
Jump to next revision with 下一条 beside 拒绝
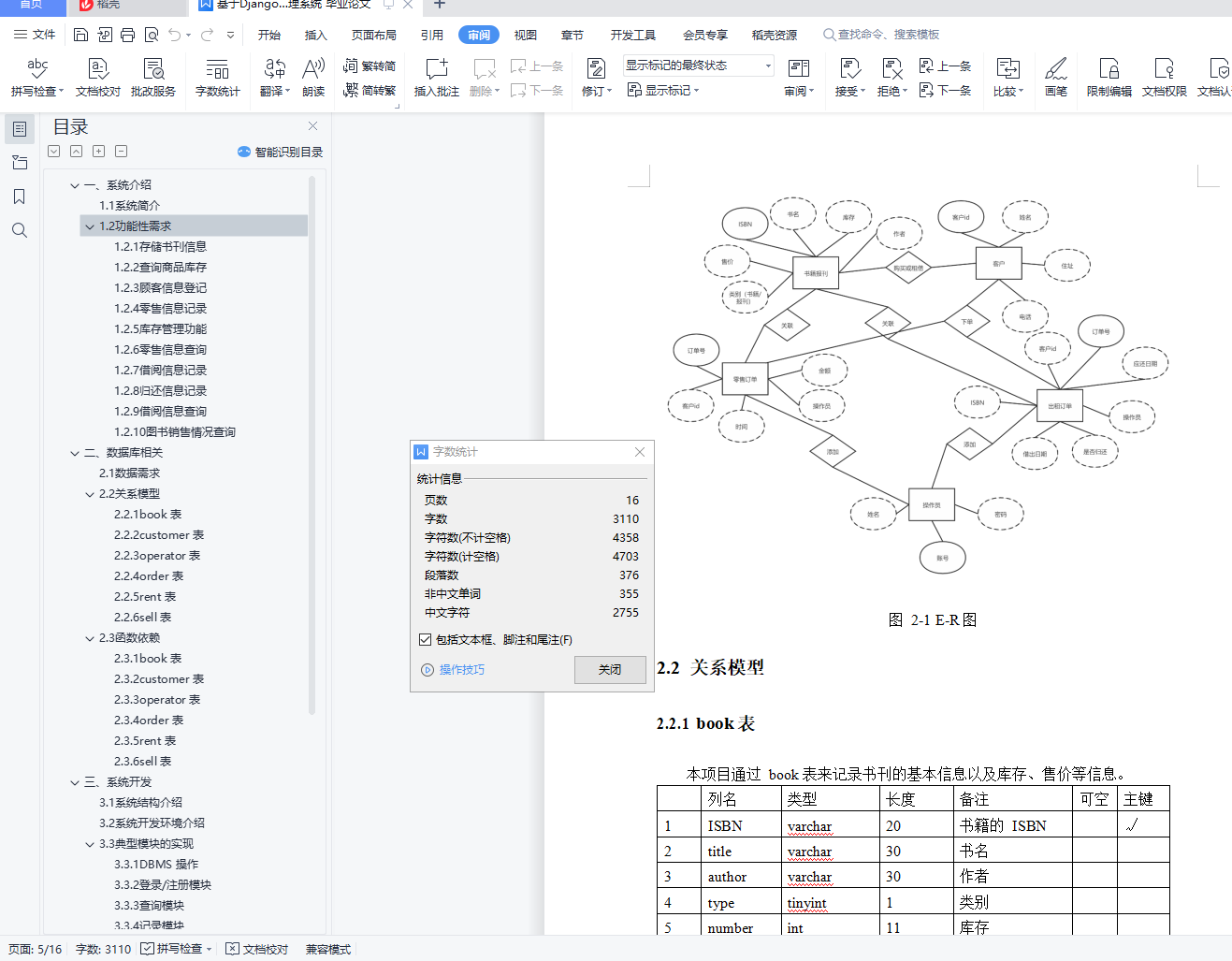click(x=946, y=90)
